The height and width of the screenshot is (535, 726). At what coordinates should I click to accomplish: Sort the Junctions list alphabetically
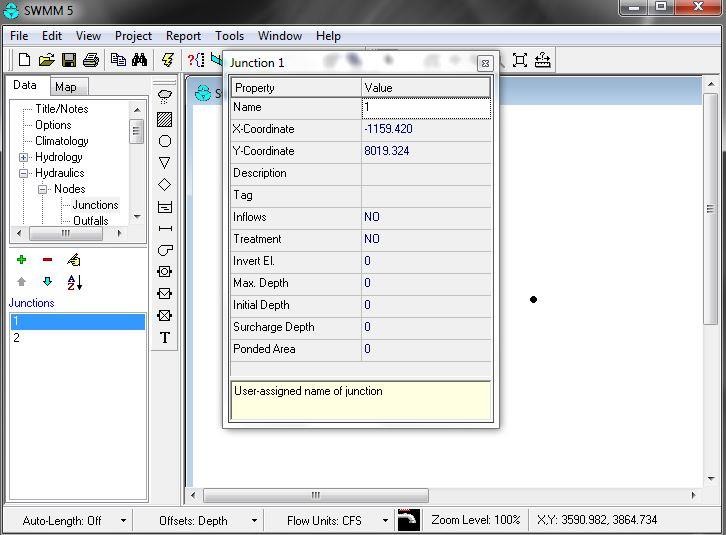(74, 282)
